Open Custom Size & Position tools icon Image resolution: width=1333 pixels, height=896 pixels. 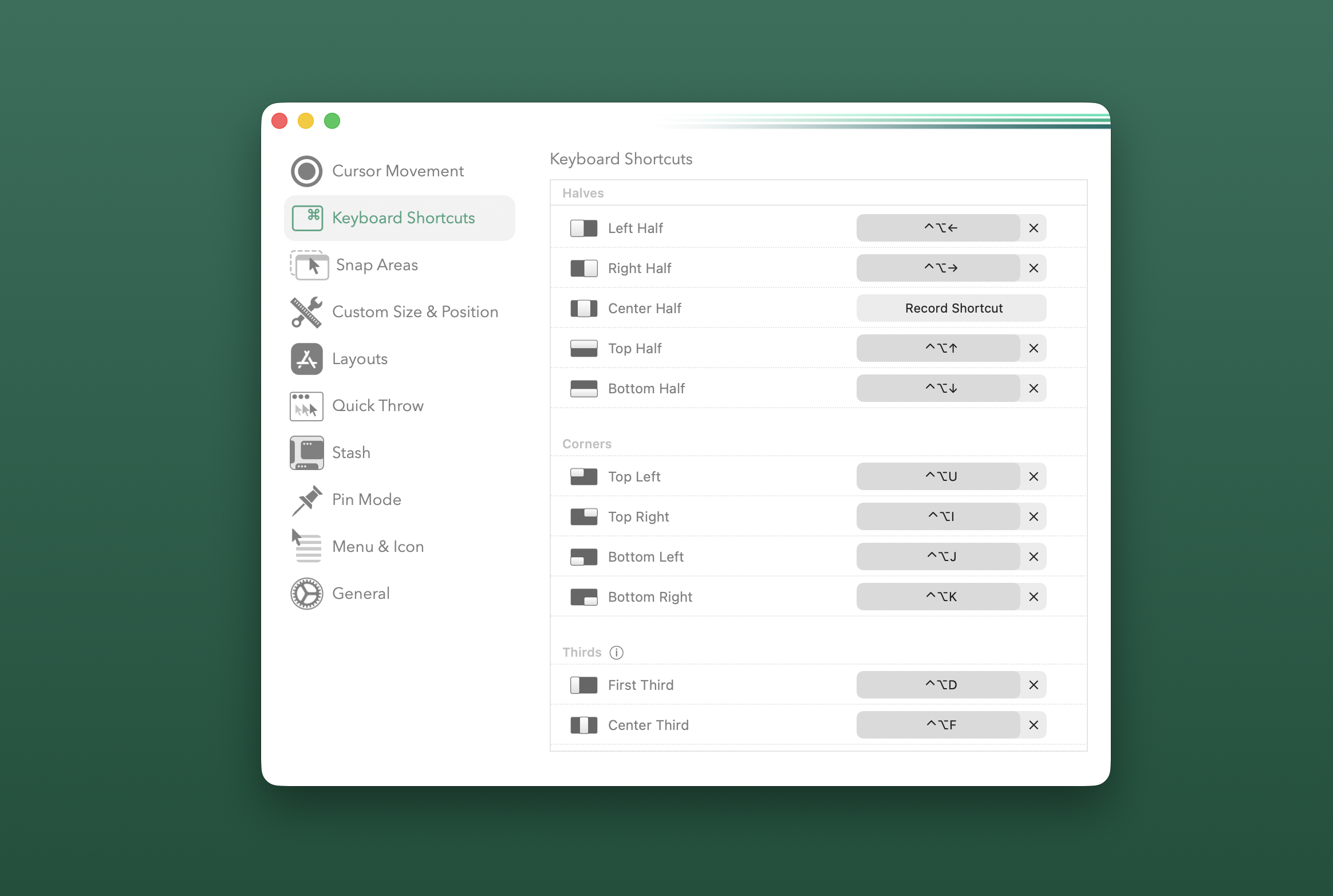pyautogui.click(x=306, y=312)
